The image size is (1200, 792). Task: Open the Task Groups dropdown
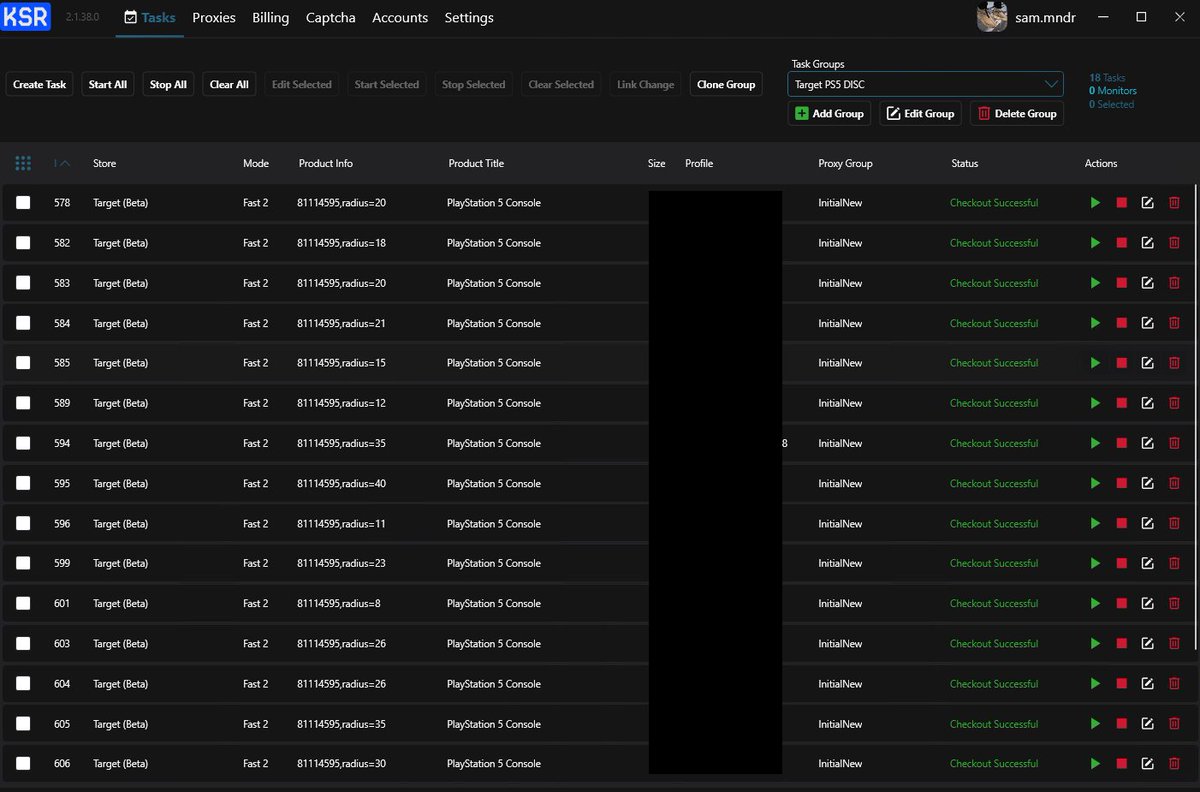point(925,84)
